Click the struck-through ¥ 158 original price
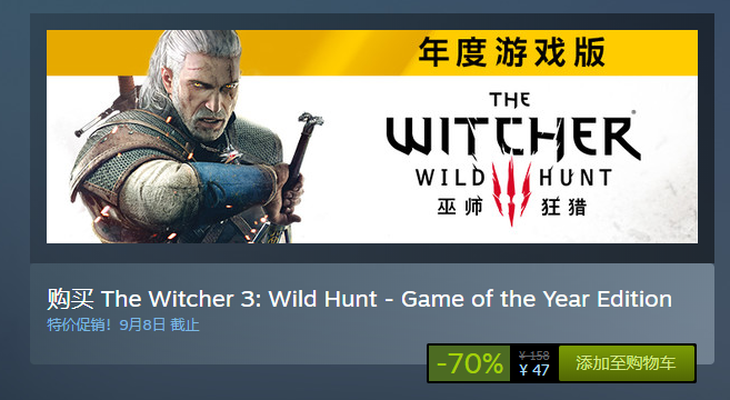This screenshot has height=400, width=730. click(534, 356)
